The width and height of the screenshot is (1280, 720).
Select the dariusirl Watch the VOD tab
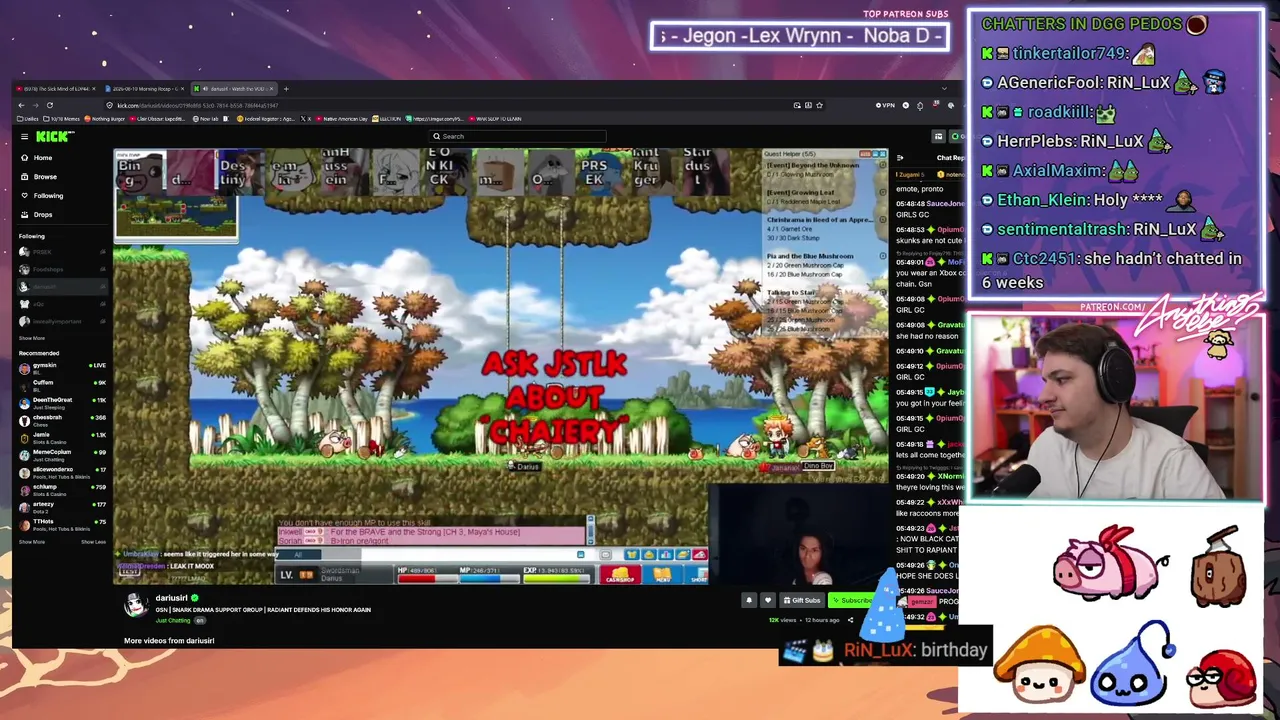[x=232, y=89]
